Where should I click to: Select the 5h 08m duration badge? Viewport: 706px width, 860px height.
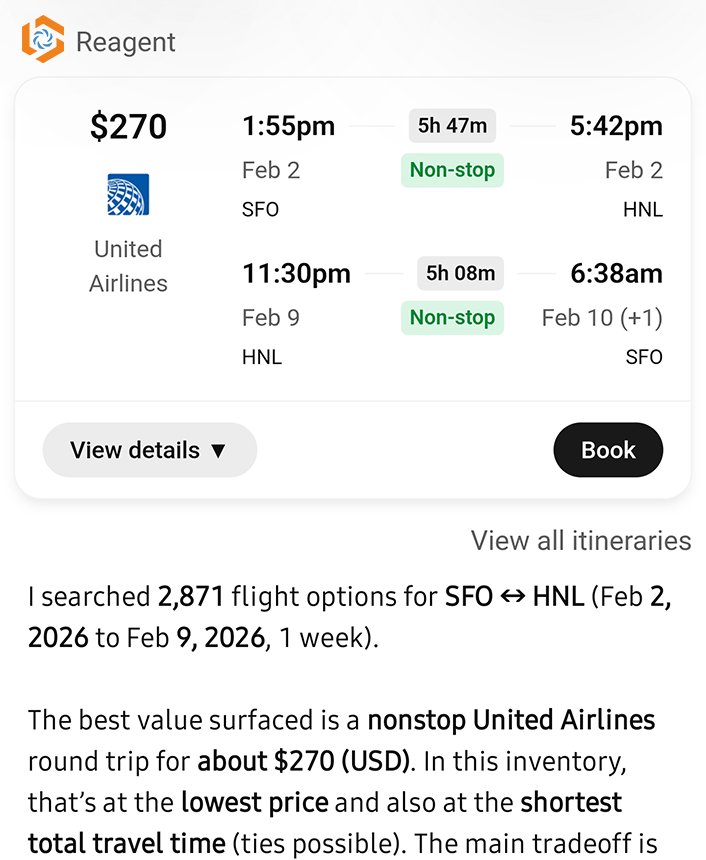pos(460,272)
